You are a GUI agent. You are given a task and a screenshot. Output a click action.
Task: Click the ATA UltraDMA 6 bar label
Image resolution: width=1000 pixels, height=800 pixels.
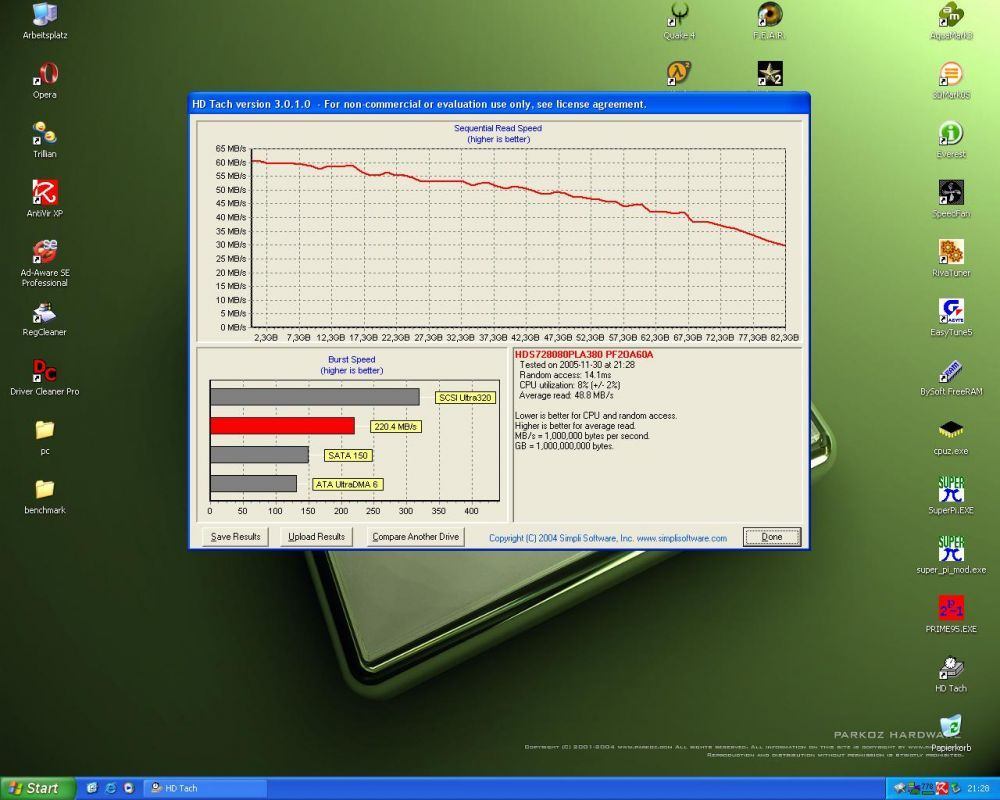[x=347, y=485]
